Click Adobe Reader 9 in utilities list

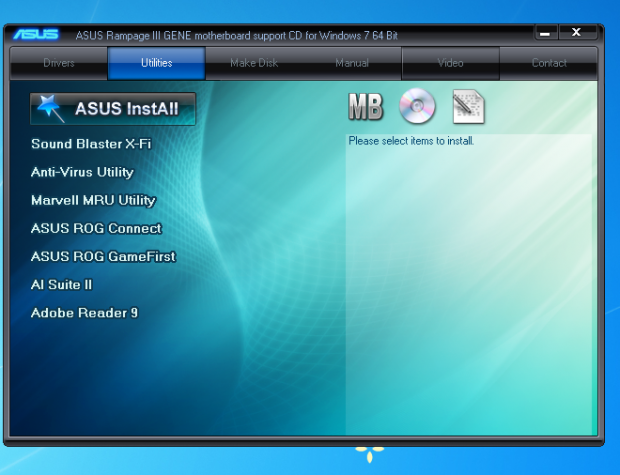(84, 313)
